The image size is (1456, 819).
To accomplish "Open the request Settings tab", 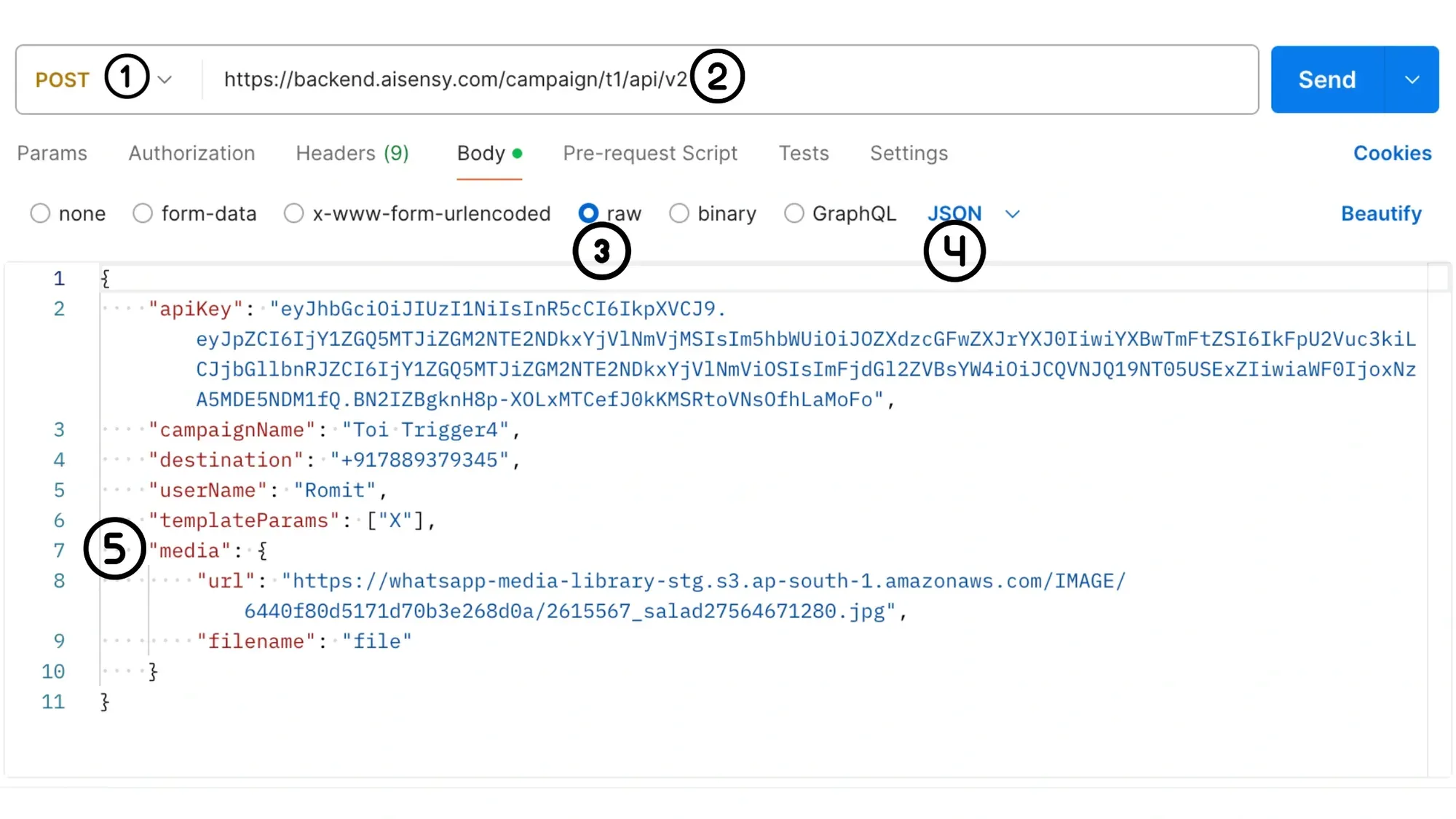I will click(909, 153).
